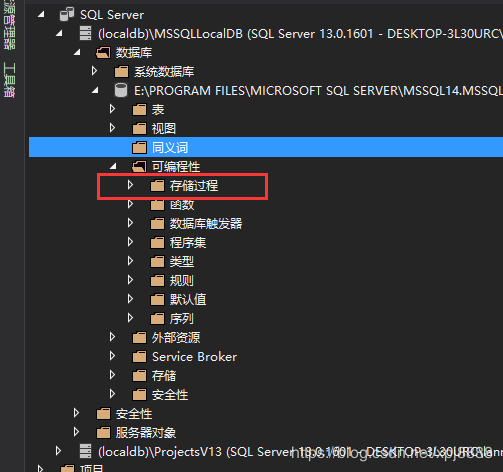Expand the 数据库触发器 node
Image resolution: width=503 pixels, height=472 pixels.
[130, 223]
